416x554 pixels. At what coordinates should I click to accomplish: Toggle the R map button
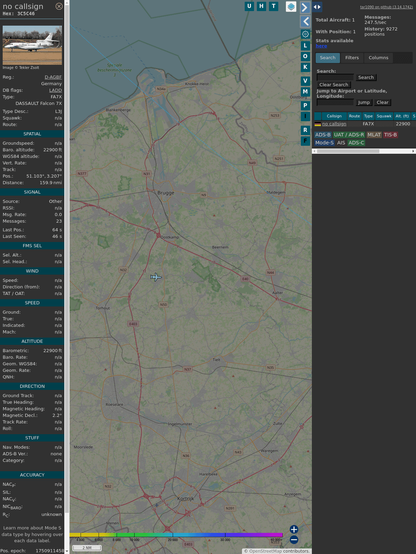[305, 130]
